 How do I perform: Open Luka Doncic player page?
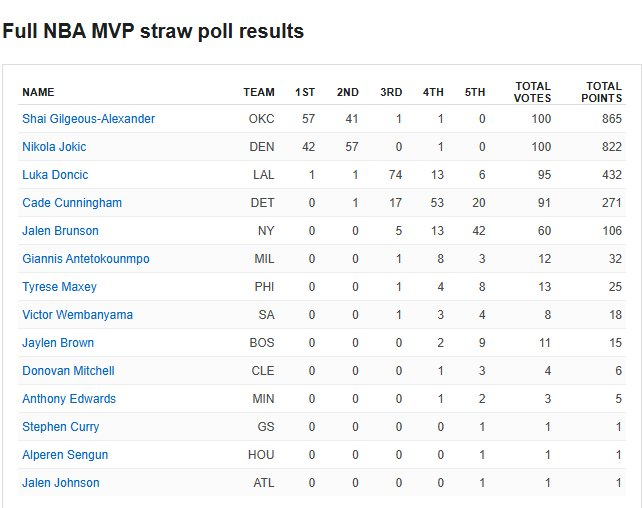click(x=55, y=175)
